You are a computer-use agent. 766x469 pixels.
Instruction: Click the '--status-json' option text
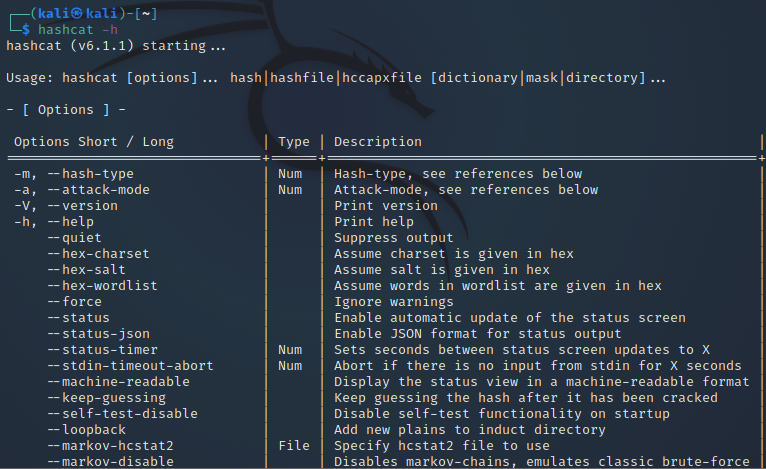coord(98,334)
